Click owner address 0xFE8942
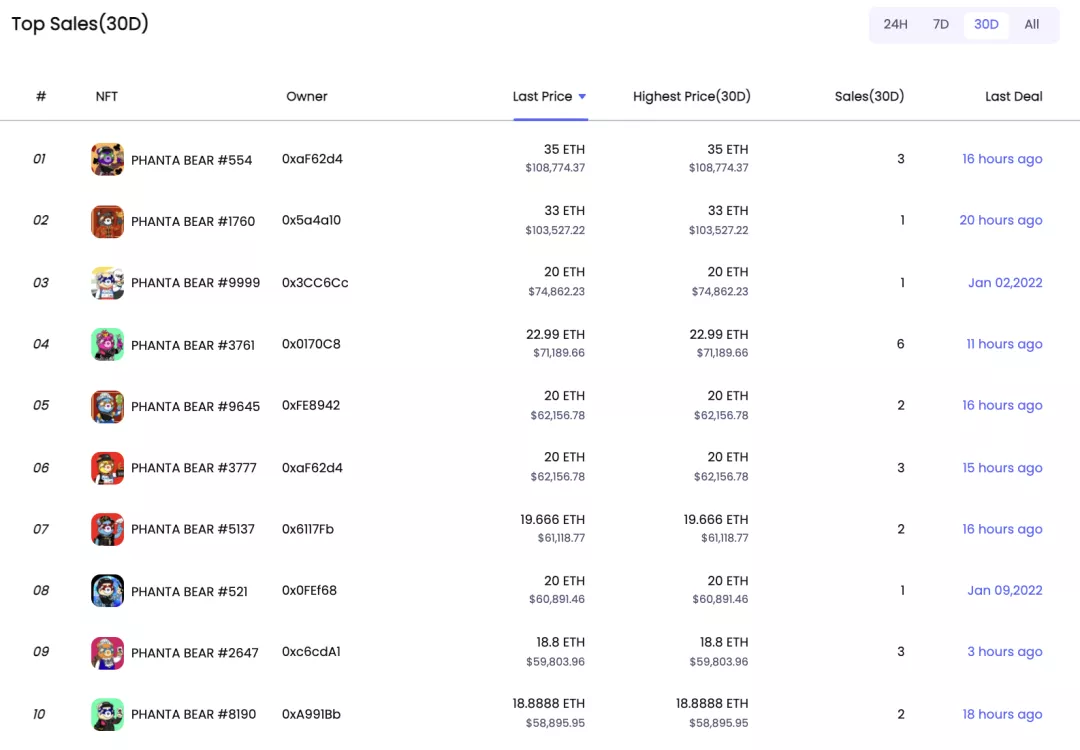 311,405
